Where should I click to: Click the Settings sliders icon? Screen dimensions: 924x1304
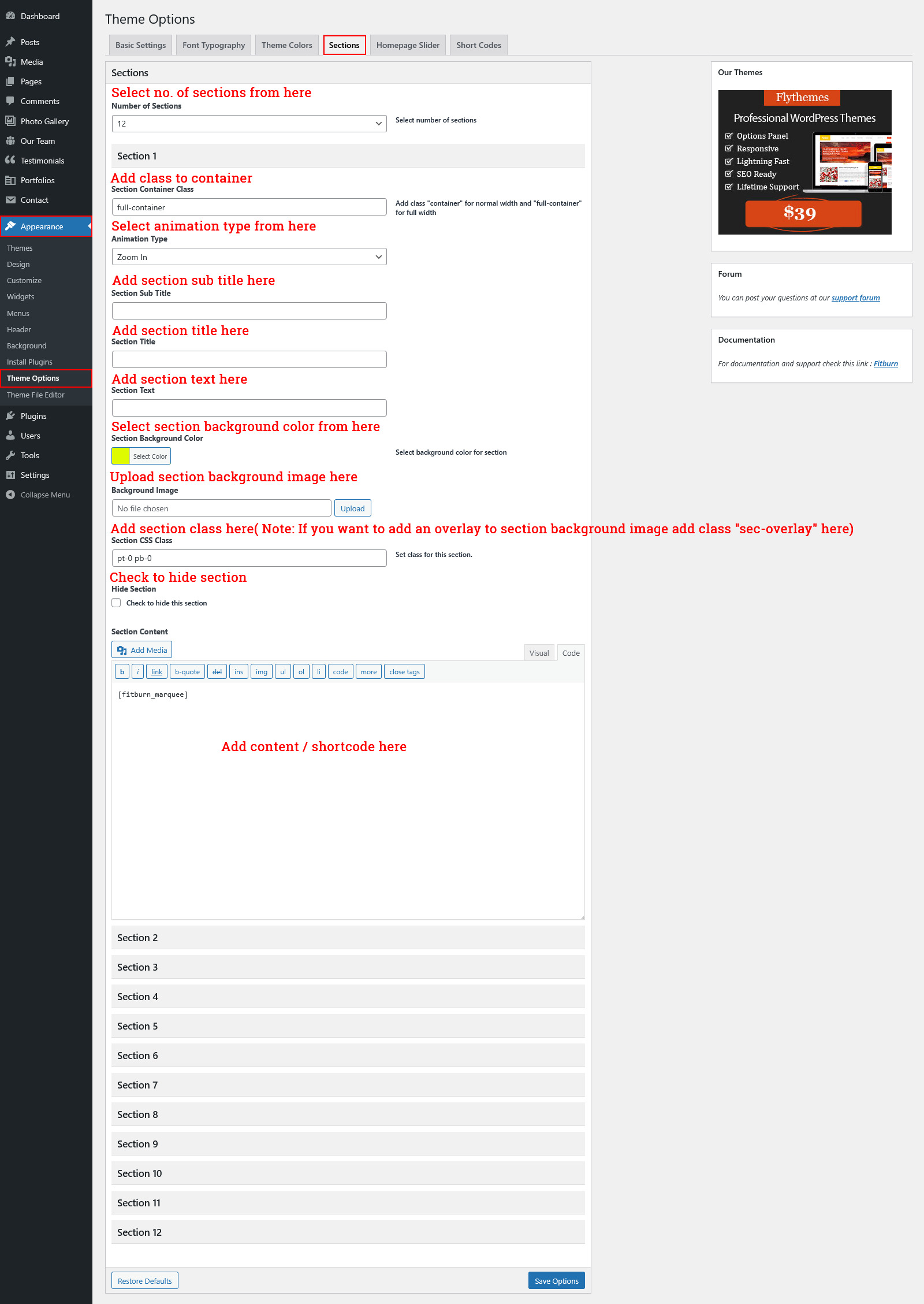pos(10,475)
